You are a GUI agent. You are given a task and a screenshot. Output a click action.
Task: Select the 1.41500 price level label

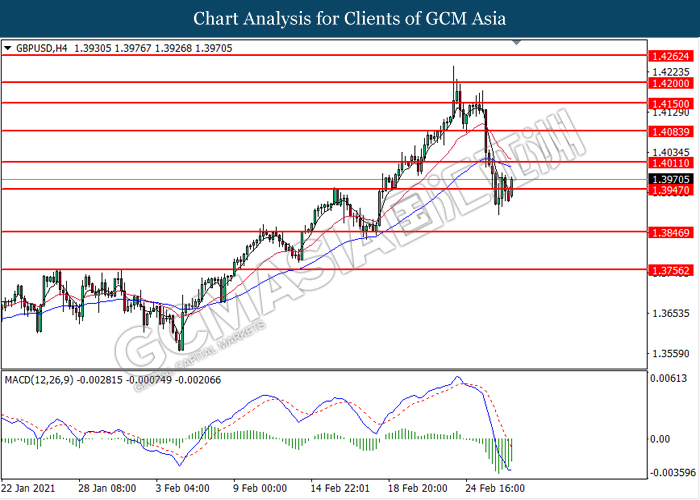click(x=671, y=104)
